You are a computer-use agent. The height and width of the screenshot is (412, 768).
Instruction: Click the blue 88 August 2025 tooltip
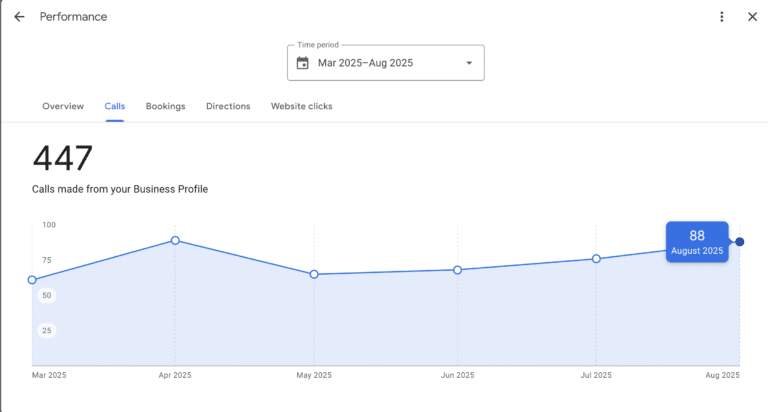tap(697, 242)
